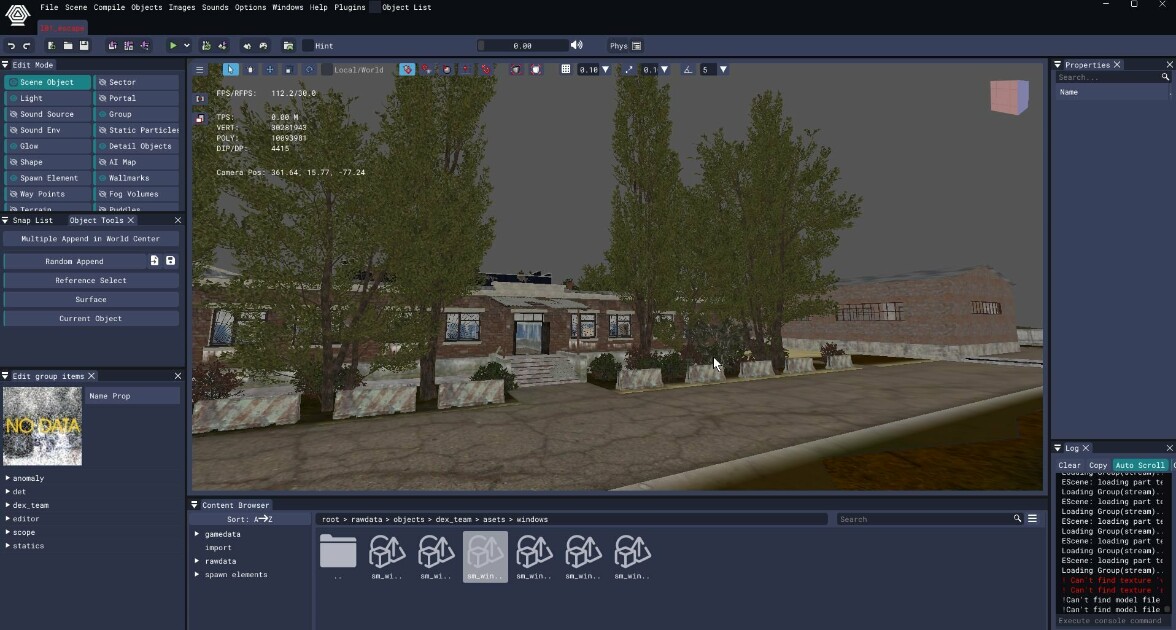Viewport: 1176px width, 630px height.
Task: Open the Plugins menu
Action: click(x=350, y=8)
